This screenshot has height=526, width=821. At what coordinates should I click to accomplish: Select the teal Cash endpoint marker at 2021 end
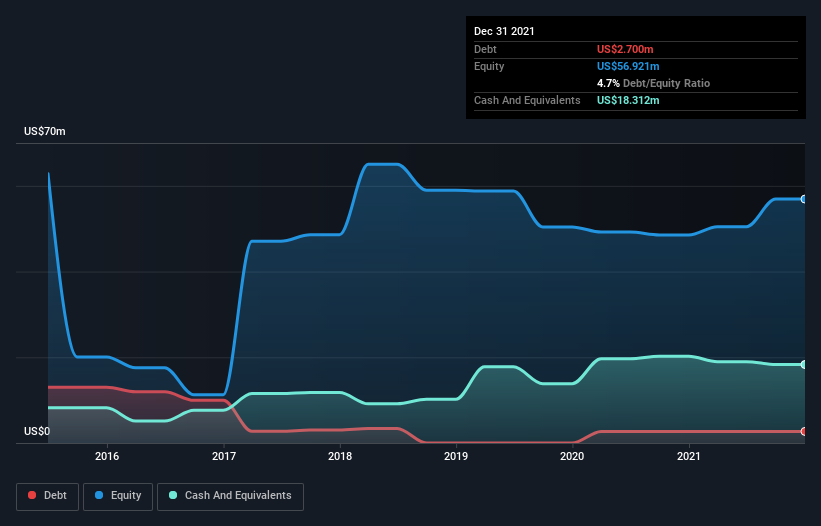(x=804, y=364)
